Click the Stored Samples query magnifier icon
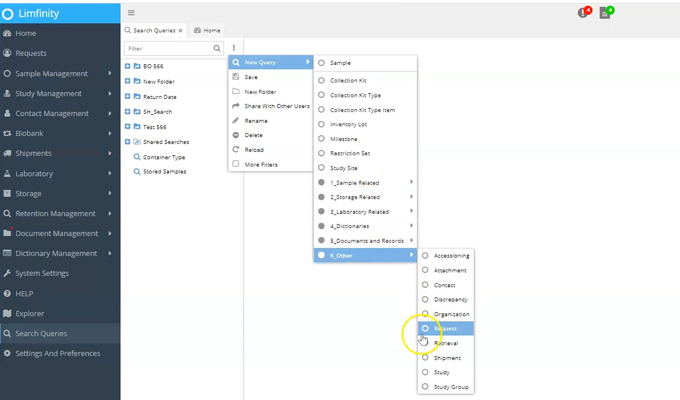Image resolution: width=680 pixels, height=400 pixels. pyautogui.click(x=137, y=171)
